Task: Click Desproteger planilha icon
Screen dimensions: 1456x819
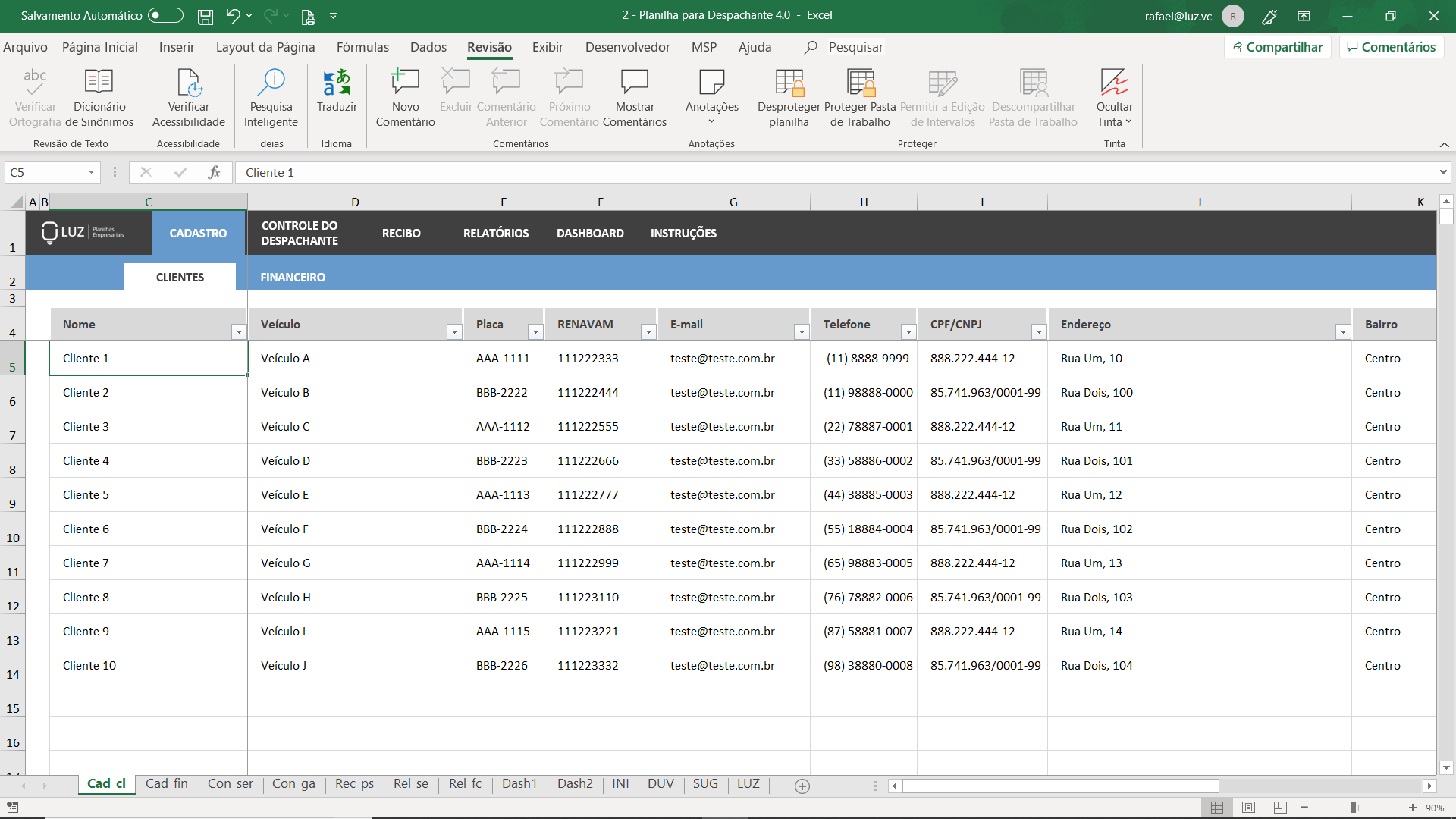Action: 789,82
